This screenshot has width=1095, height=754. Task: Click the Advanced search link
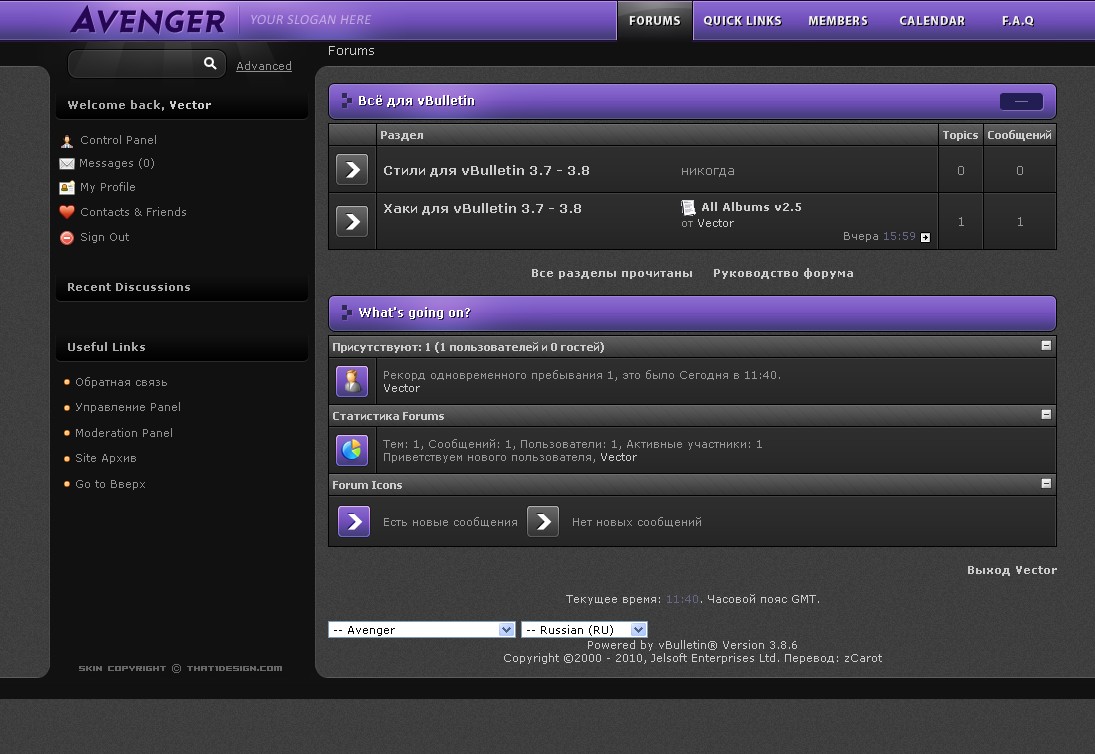(x=264, y=66)
